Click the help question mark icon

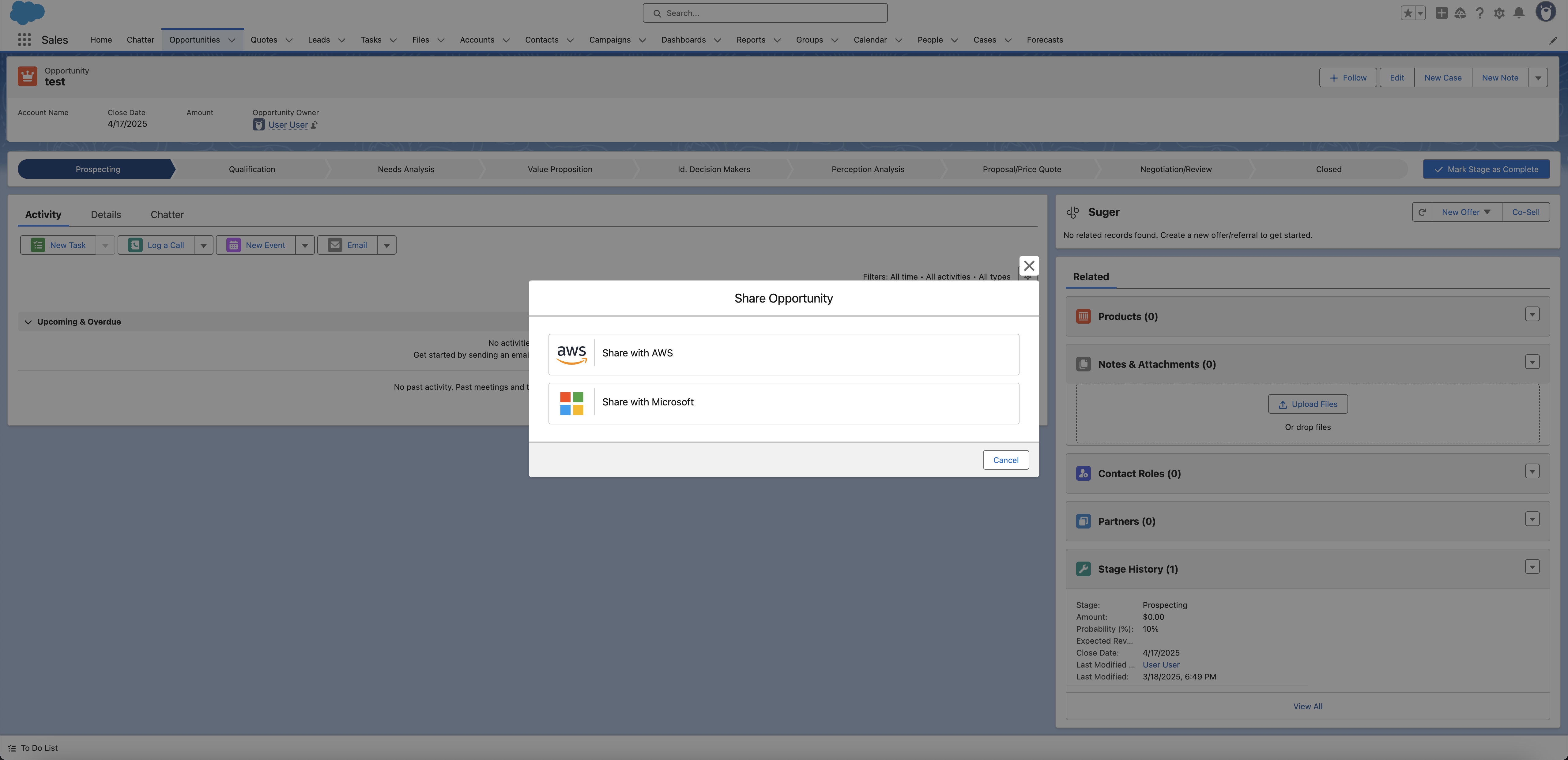click(x=1480, y=13)
